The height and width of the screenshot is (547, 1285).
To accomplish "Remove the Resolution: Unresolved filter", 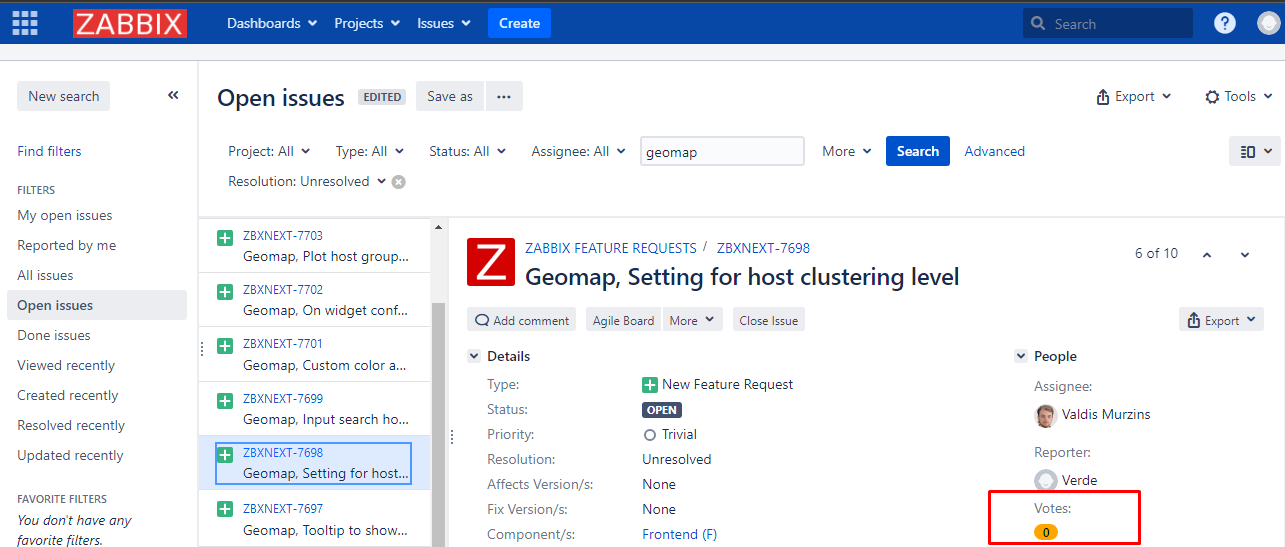I will 399,182.
